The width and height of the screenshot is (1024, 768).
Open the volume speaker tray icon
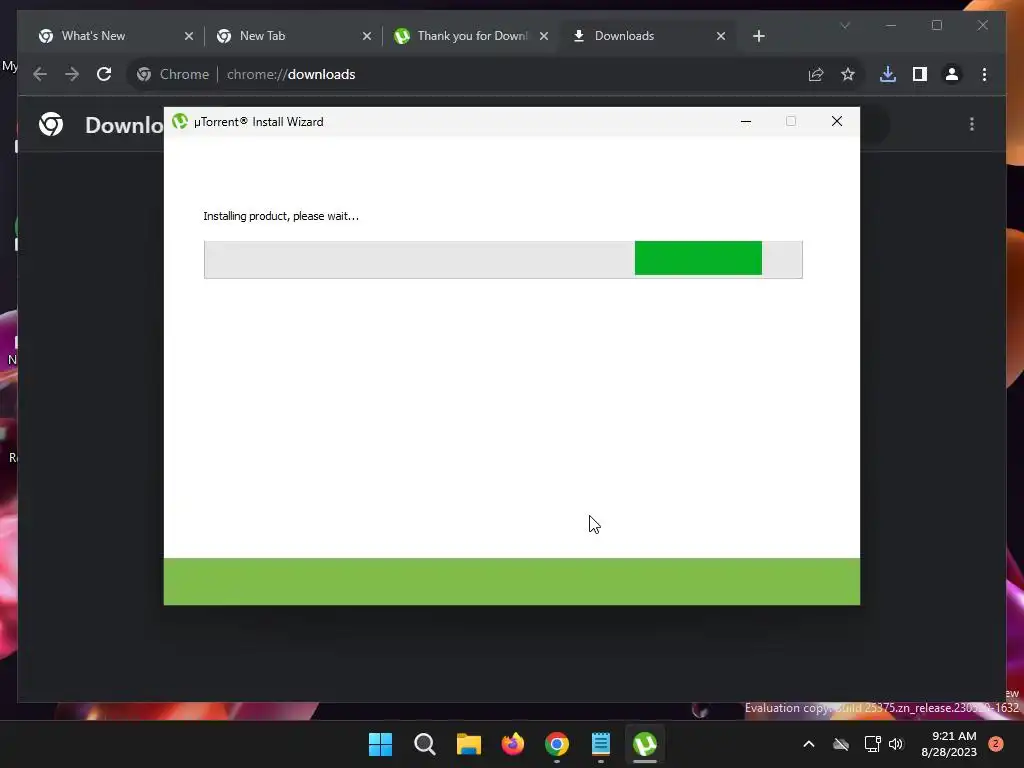(x=896, y=744)
